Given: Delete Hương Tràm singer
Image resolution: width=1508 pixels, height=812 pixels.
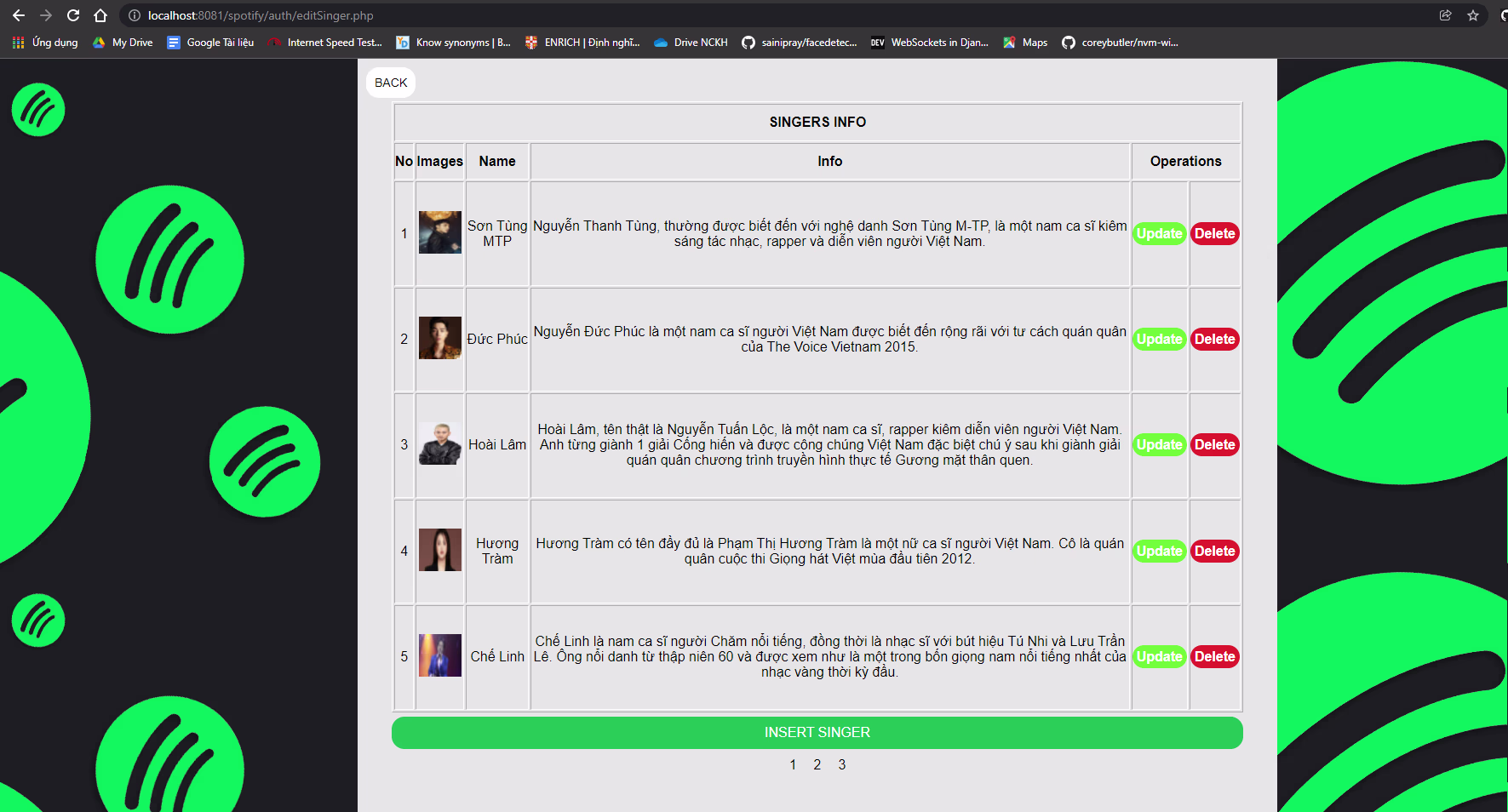Looking at the screenshot, I should point(1215,551).
